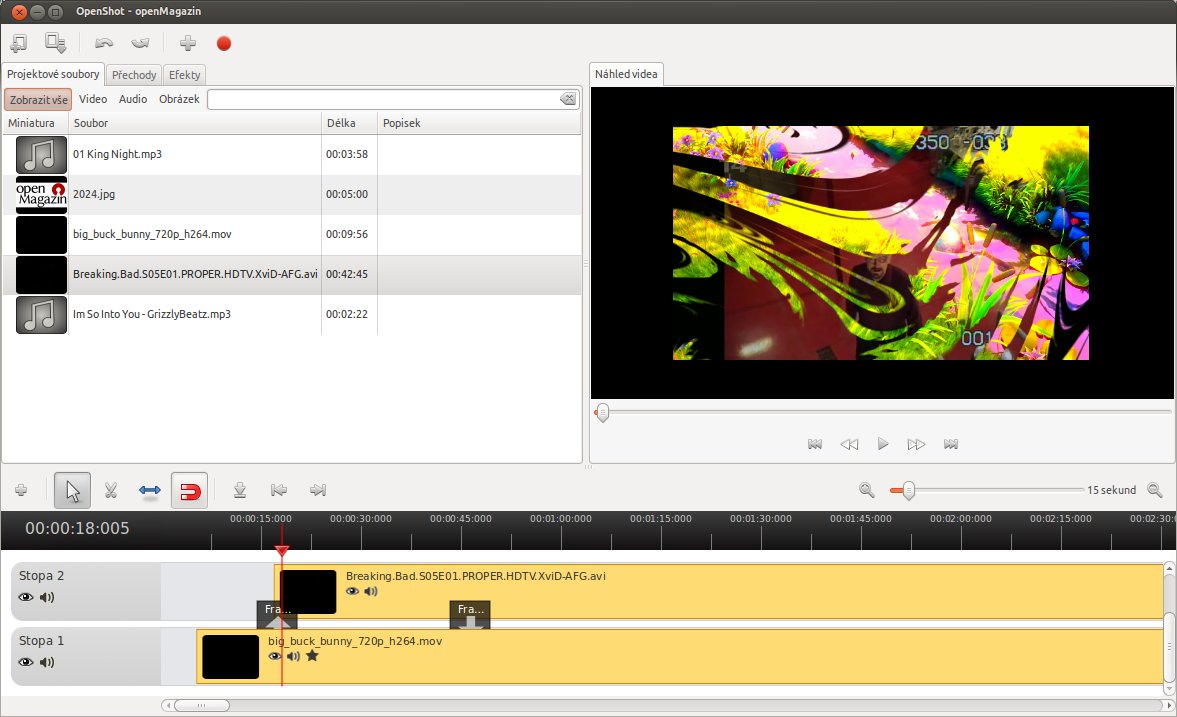
Task: Clear the file filter search field
Action: click(x=567, y=99)
